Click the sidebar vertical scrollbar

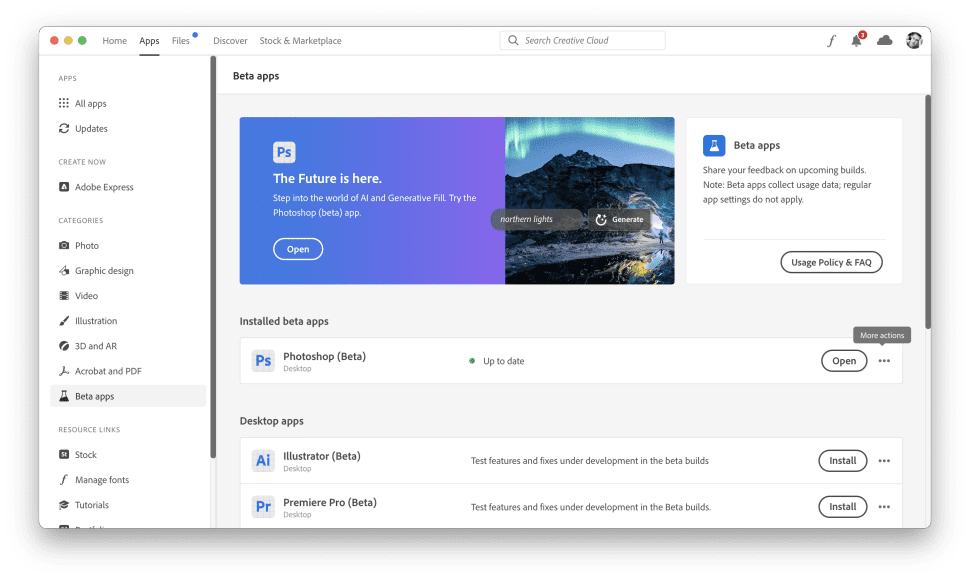tap(213, 257)
